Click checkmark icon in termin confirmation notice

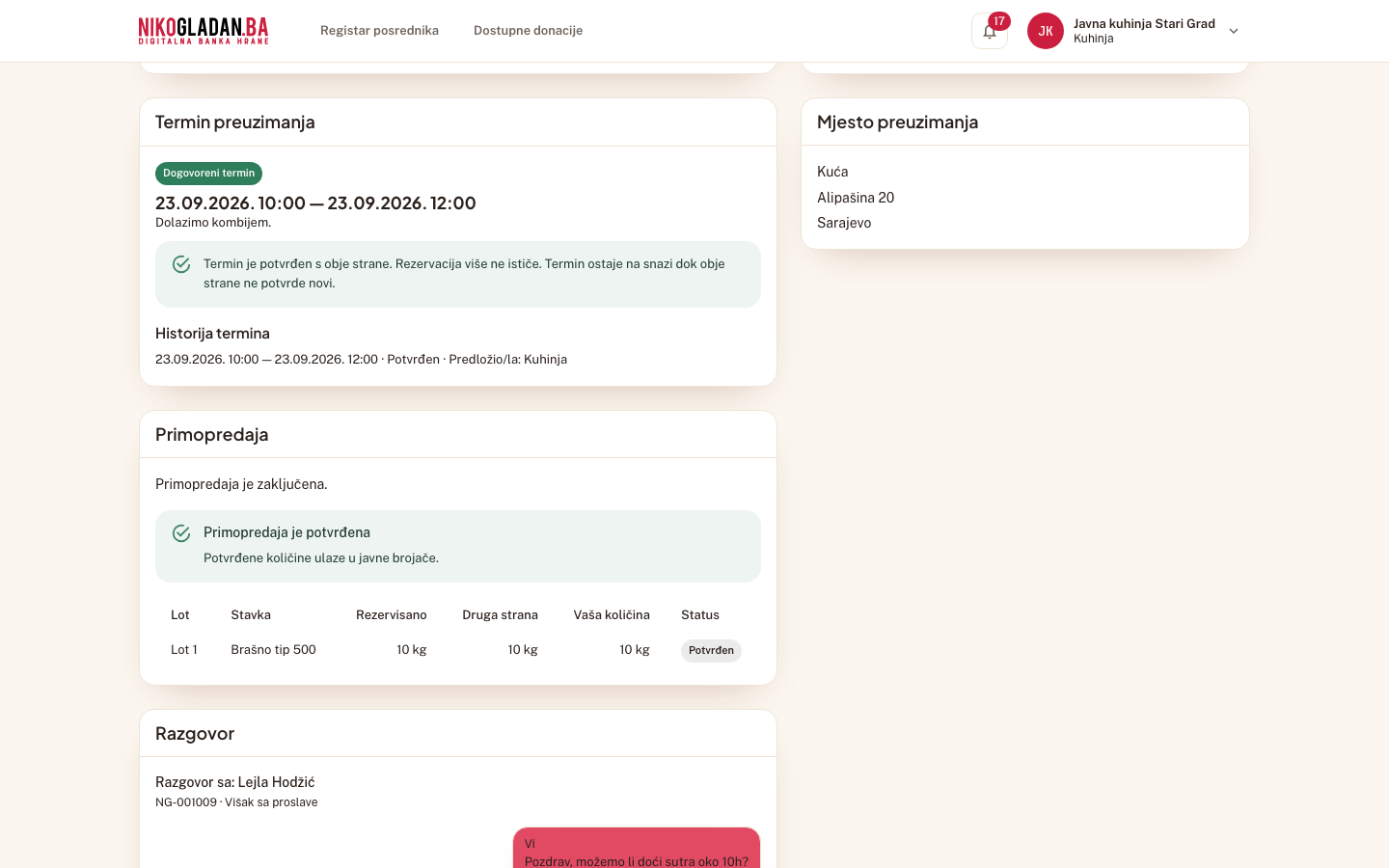(181, 264)
